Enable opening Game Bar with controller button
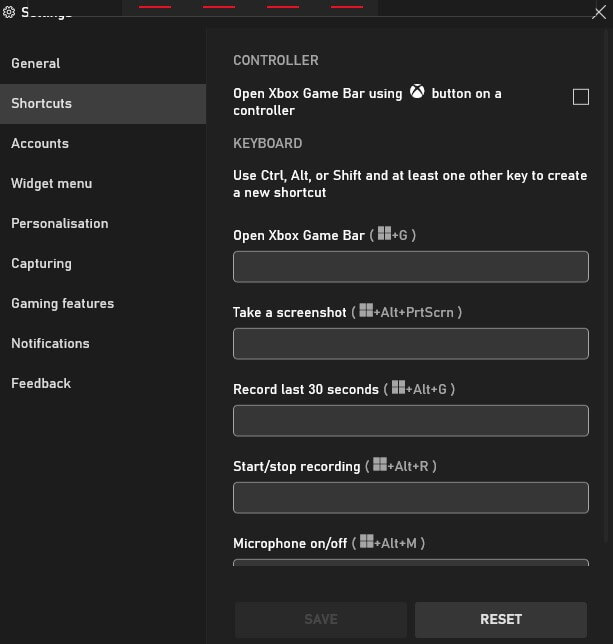 [x=581, y=97]
